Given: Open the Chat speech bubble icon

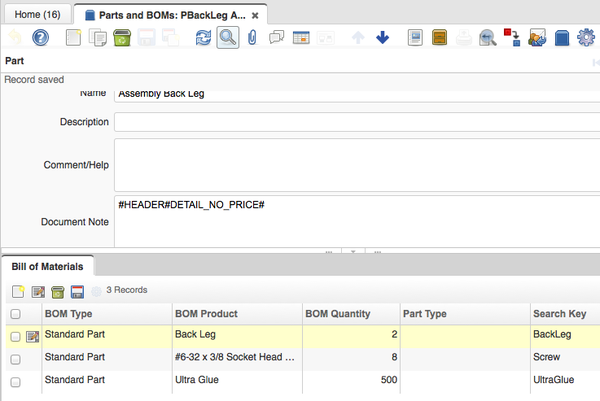Looking at the screenshot, I should click(277, 38).
